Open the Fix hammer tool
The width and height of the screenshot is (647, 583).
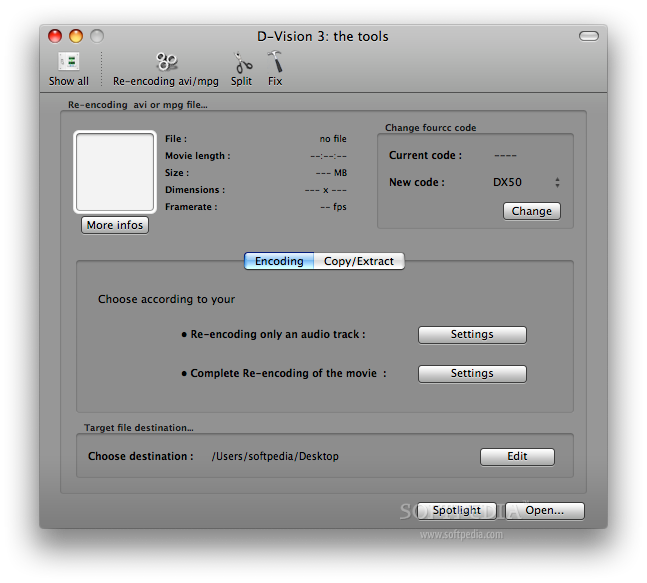(x=275, y=69)
